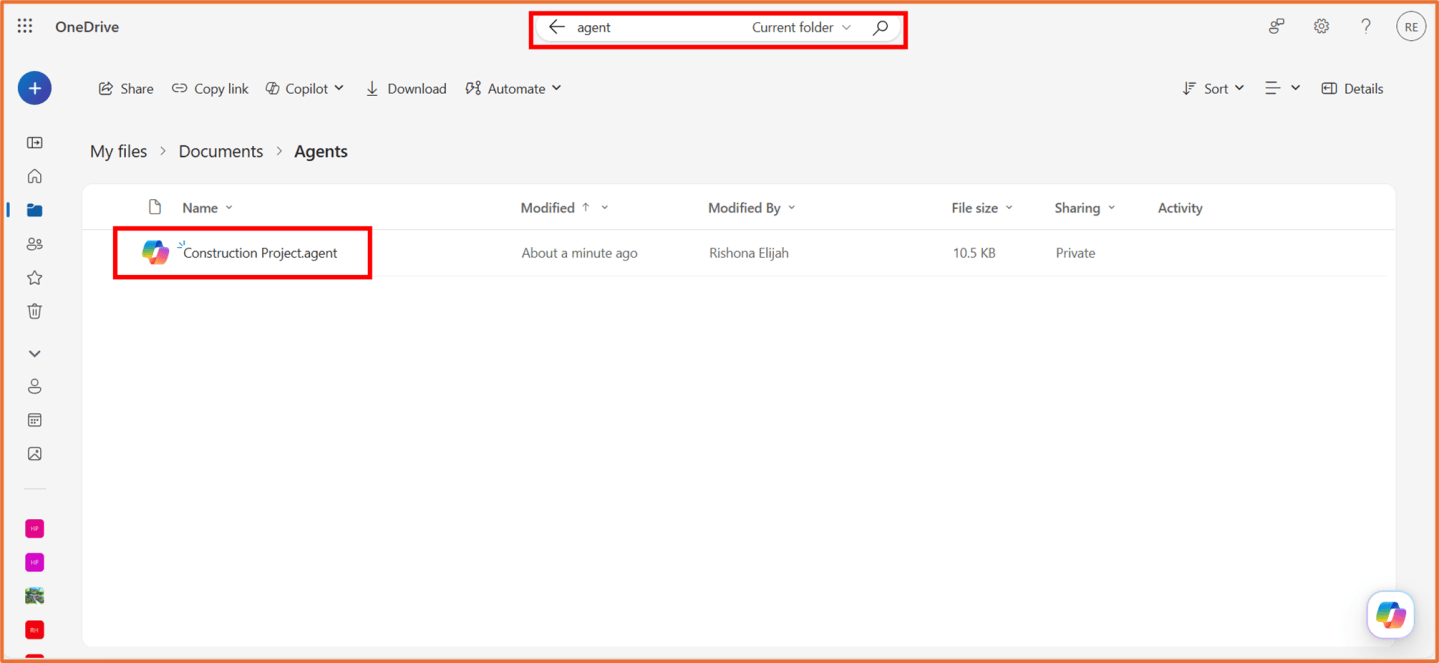Click the Share button in toolbar
1439x663 pixels.
pyautogui.click(x=126, y=89)
